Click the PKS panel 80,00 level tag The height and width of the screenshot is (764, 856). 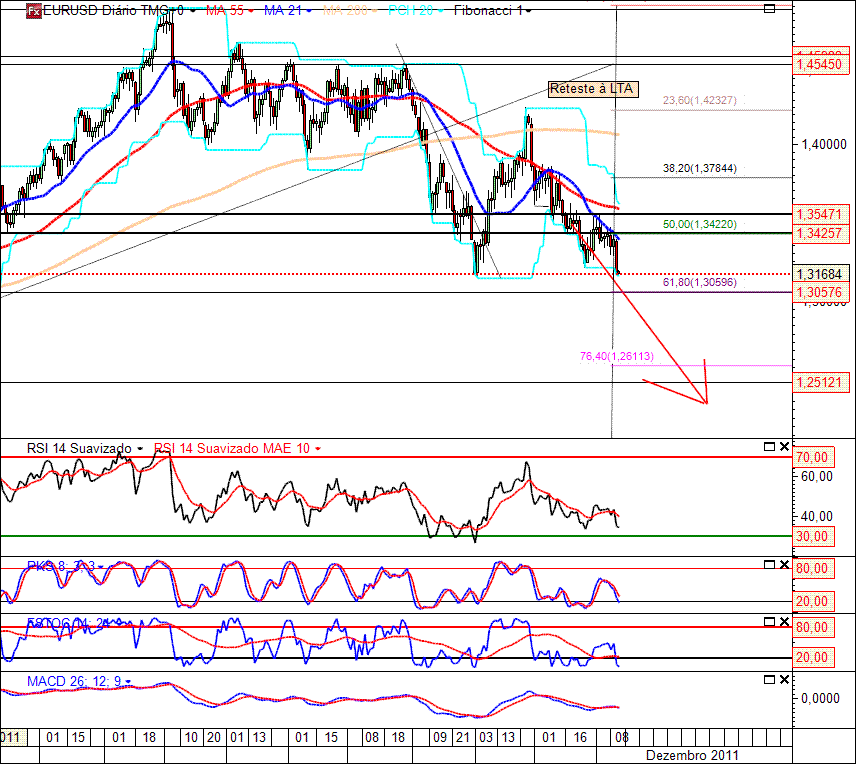812,568
